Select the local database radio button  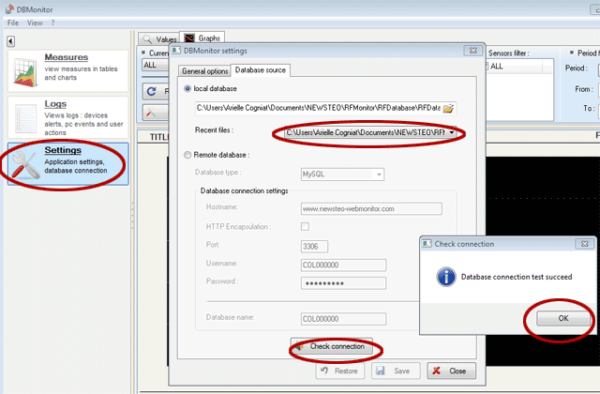(x=188, y=89)
